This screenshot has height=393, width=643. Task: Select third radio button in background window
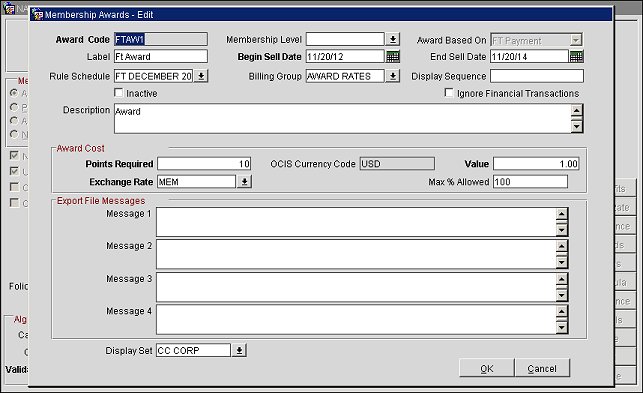[x=14, y=121]
